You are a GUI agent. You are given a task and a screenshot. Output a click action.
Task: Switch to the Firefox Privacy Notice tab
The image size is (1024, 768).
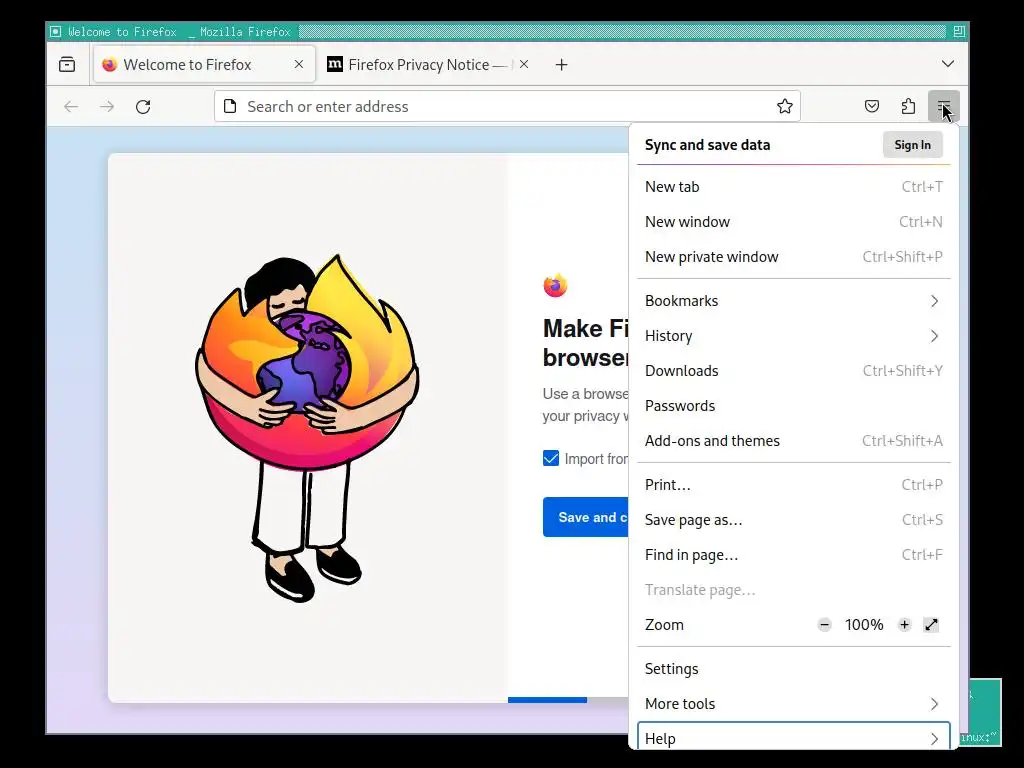coord(429,64)
